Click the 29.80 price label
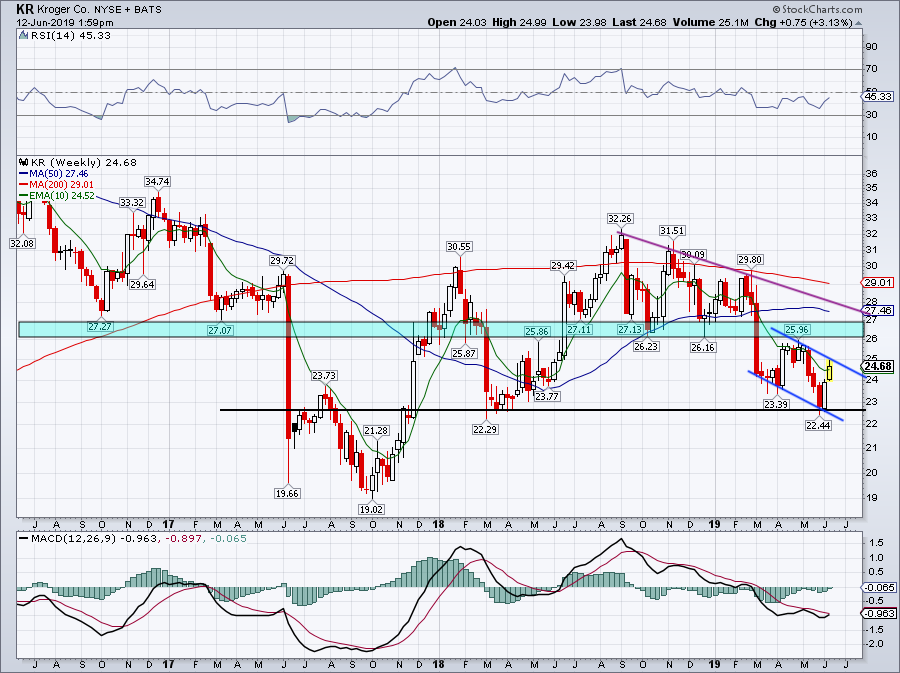This screenshot has height=673, width=900. coord(750,259)
